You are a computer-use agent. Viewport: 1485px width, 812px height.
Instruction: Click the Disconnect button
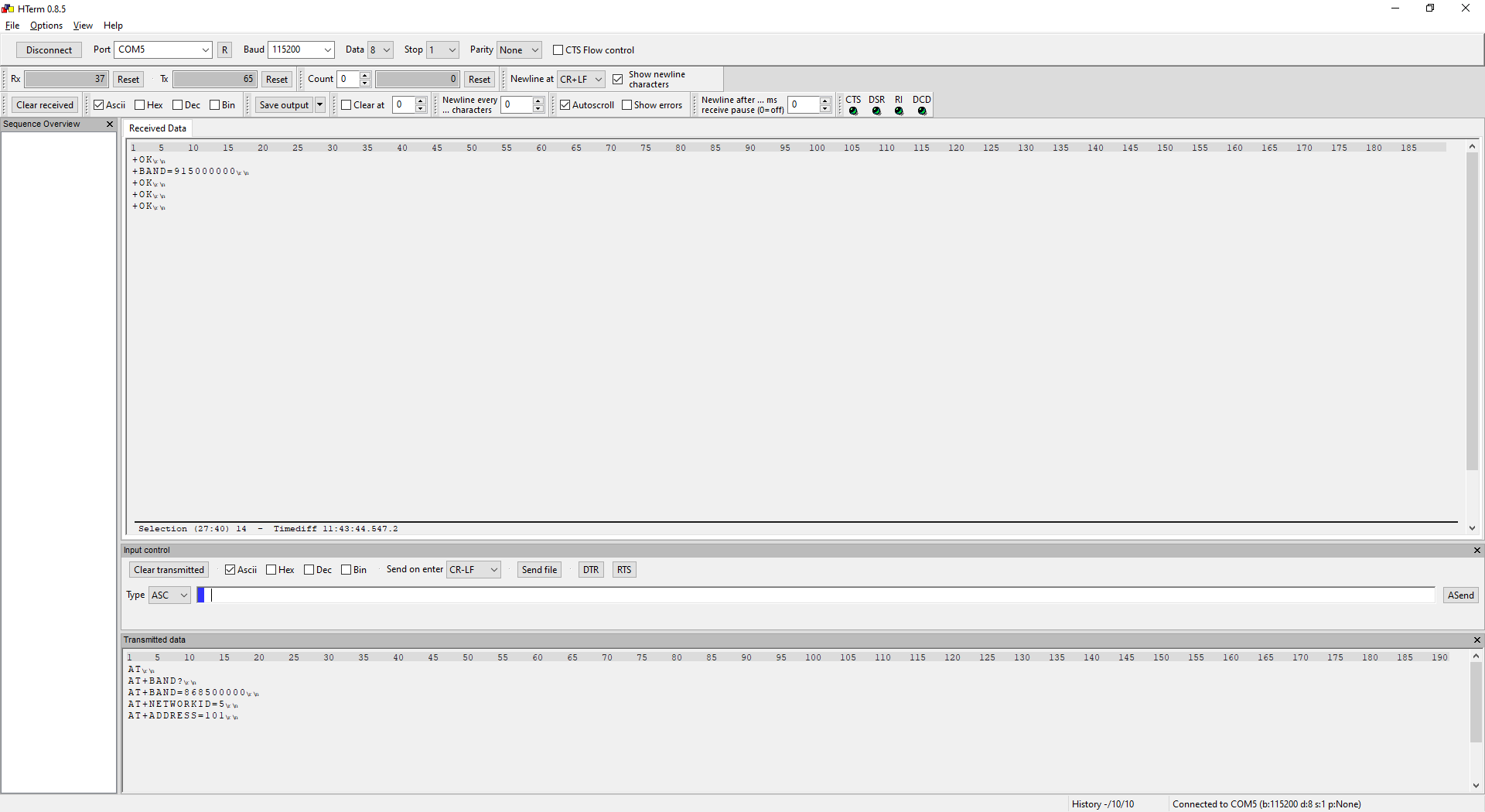pos(49,49)
